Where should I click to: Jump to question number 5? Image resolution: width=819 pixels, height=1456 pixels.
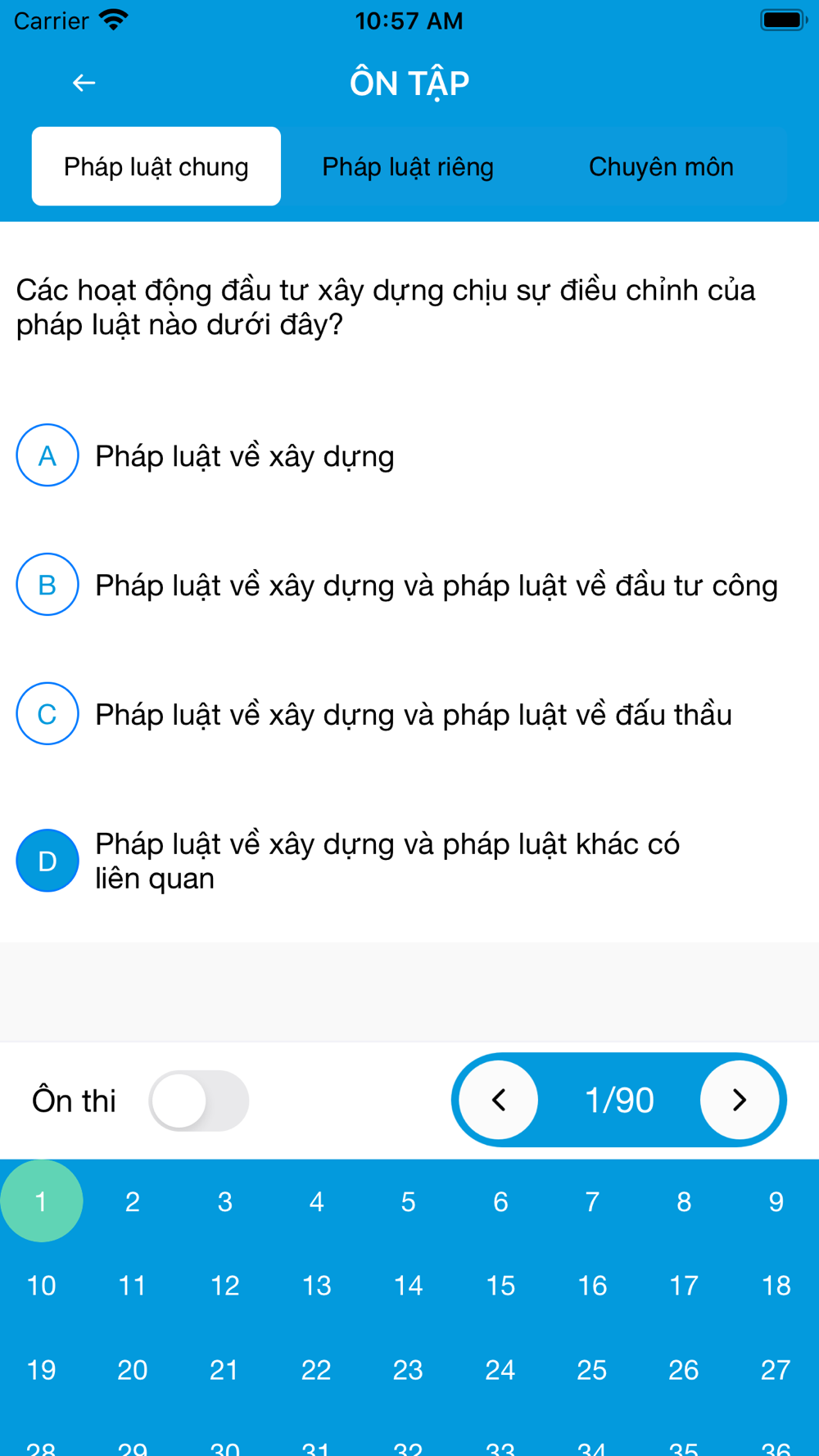(408, 1201)
